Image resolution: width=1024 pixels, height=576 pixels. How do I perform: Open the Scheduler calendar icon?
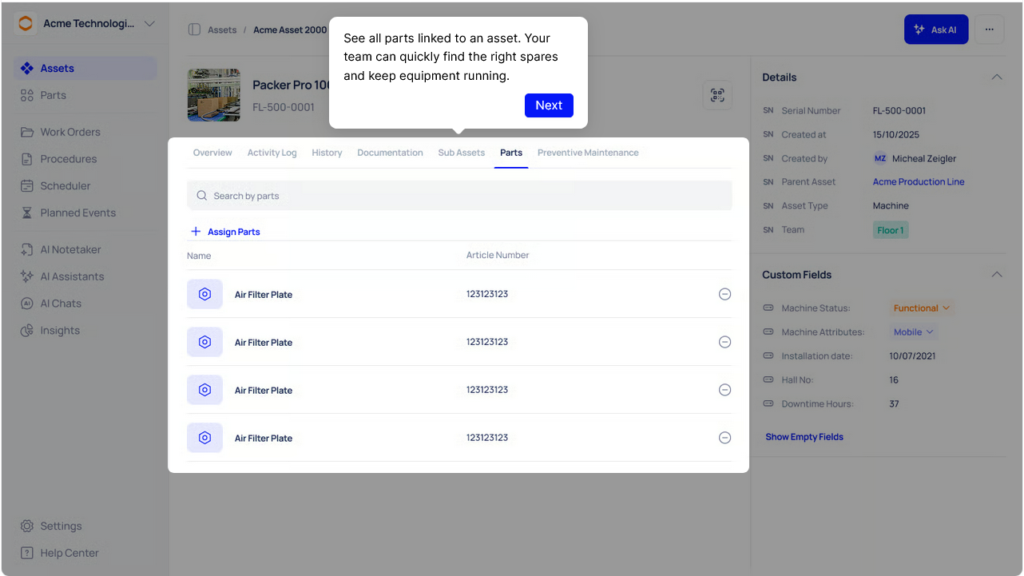27,186
